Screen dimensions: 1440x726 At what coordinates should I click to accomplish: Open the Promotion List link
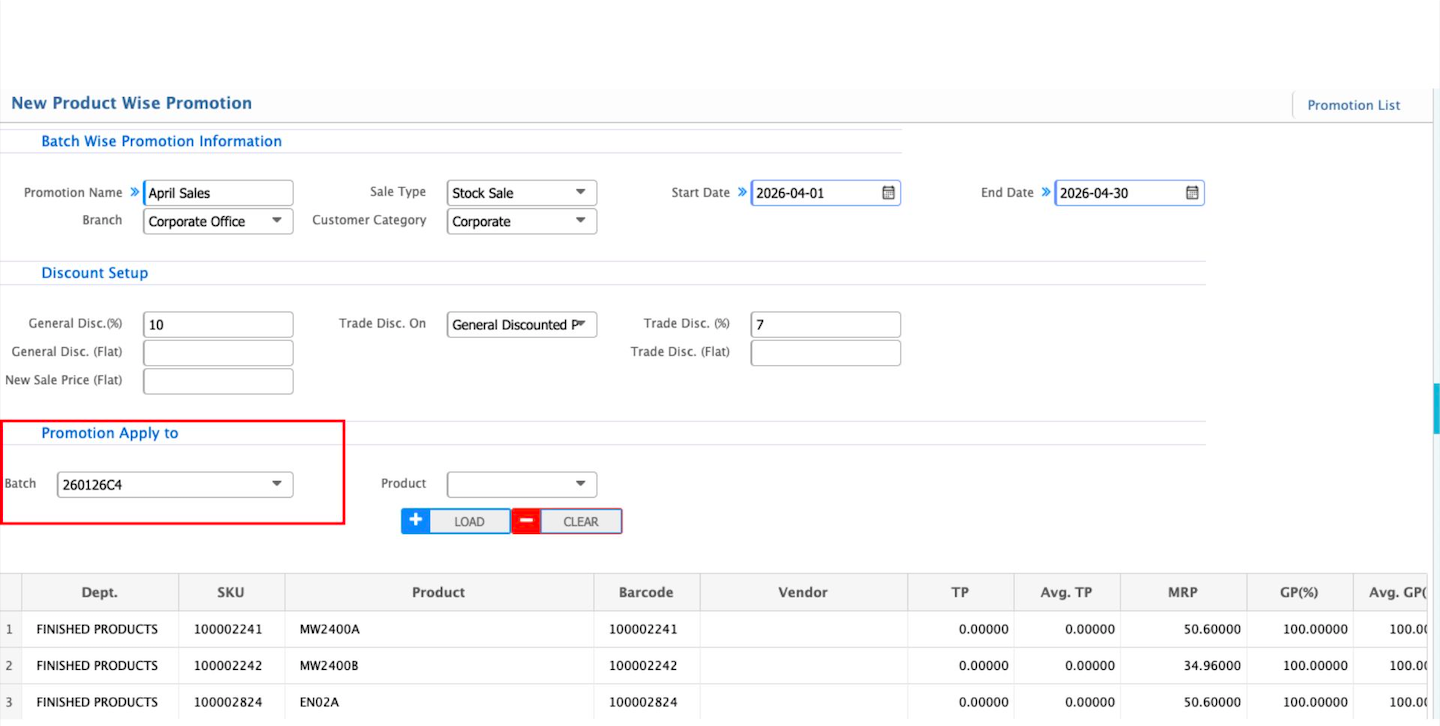1353,105
